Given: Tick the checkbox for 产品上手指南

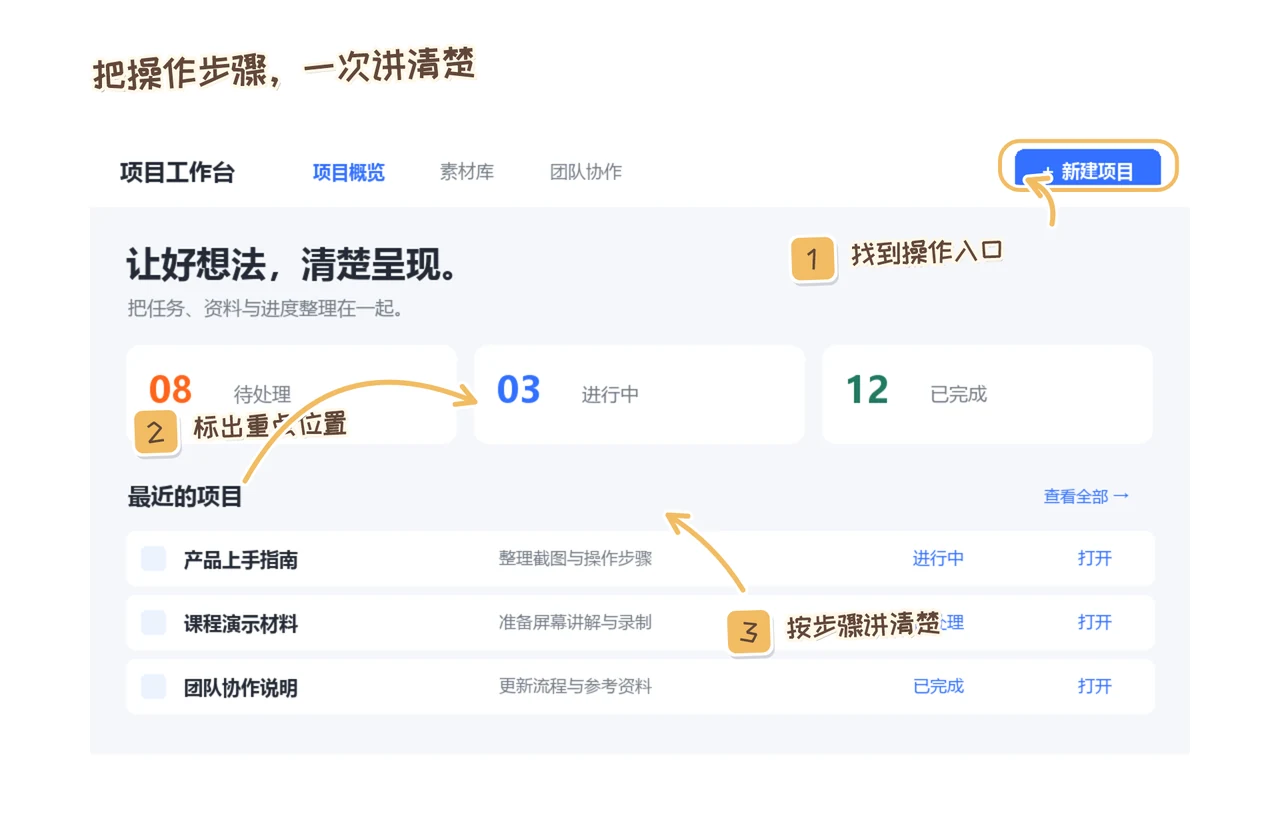Looking at the screenshot, I should (x=153, y=559).
